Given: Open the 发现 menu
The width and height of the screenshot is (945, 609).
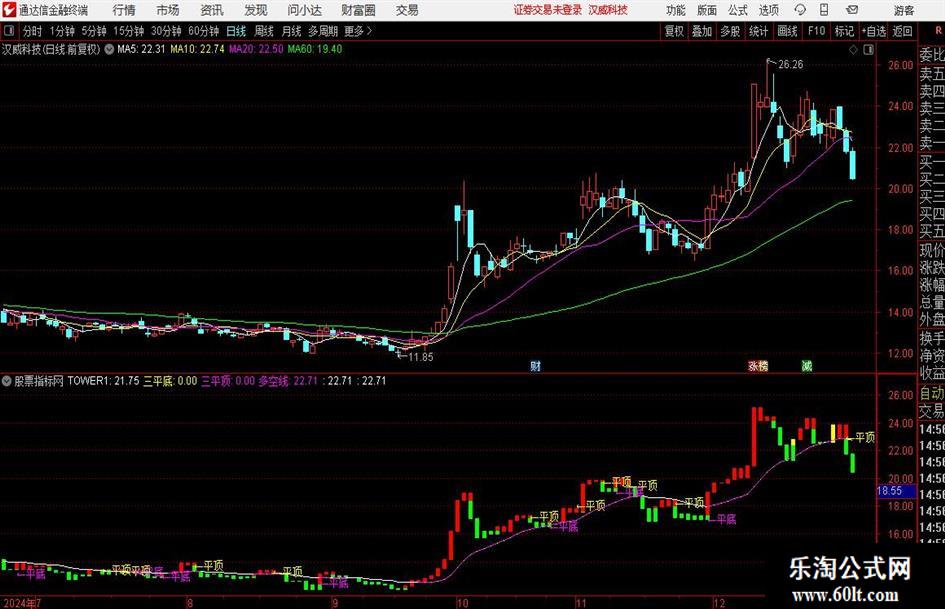Looking at the screenshot, I should point(256,10).
